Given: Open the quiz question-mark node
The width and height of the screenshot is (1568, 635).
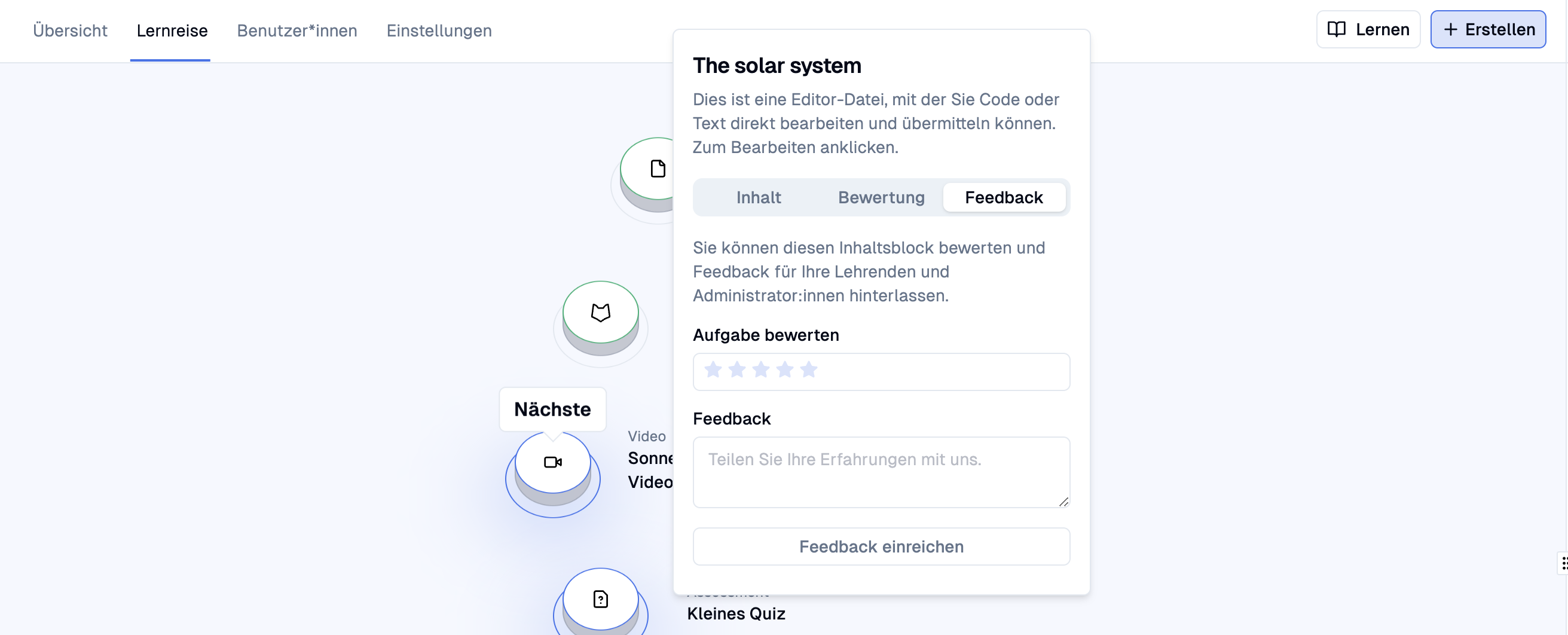Looking at the screenshot, I should pyautogui.click(x=600, y=599).
